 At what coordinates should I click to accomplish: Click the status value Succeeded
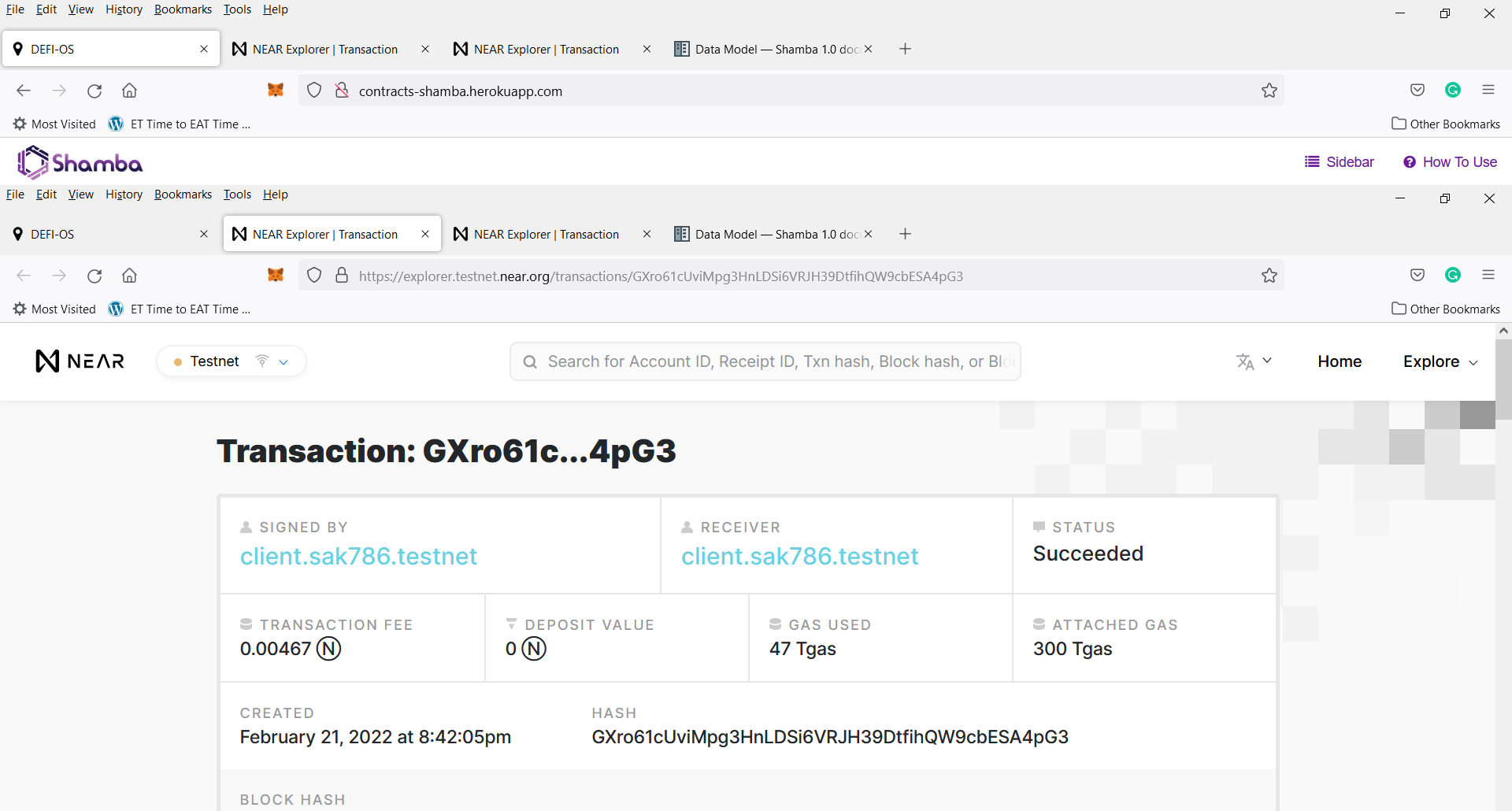click(x=1088, y=554)
